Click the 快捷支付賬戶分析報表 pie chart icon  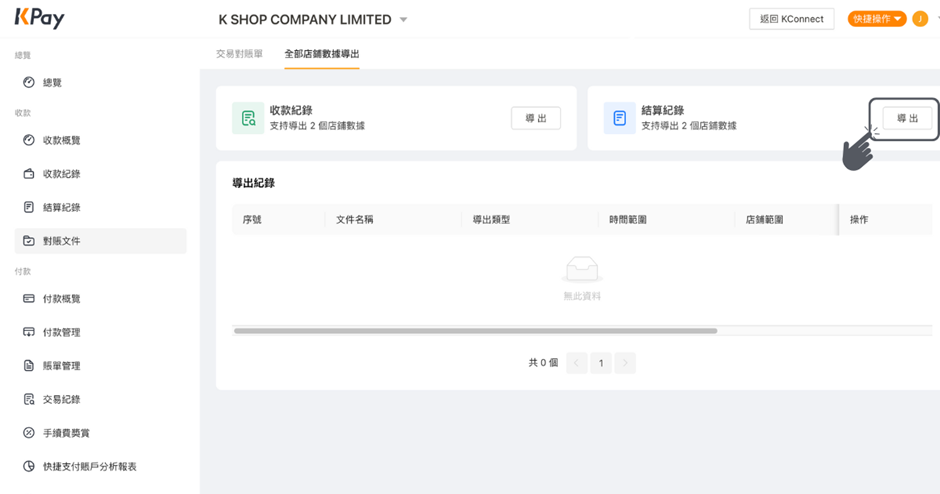tap(29, 466)
